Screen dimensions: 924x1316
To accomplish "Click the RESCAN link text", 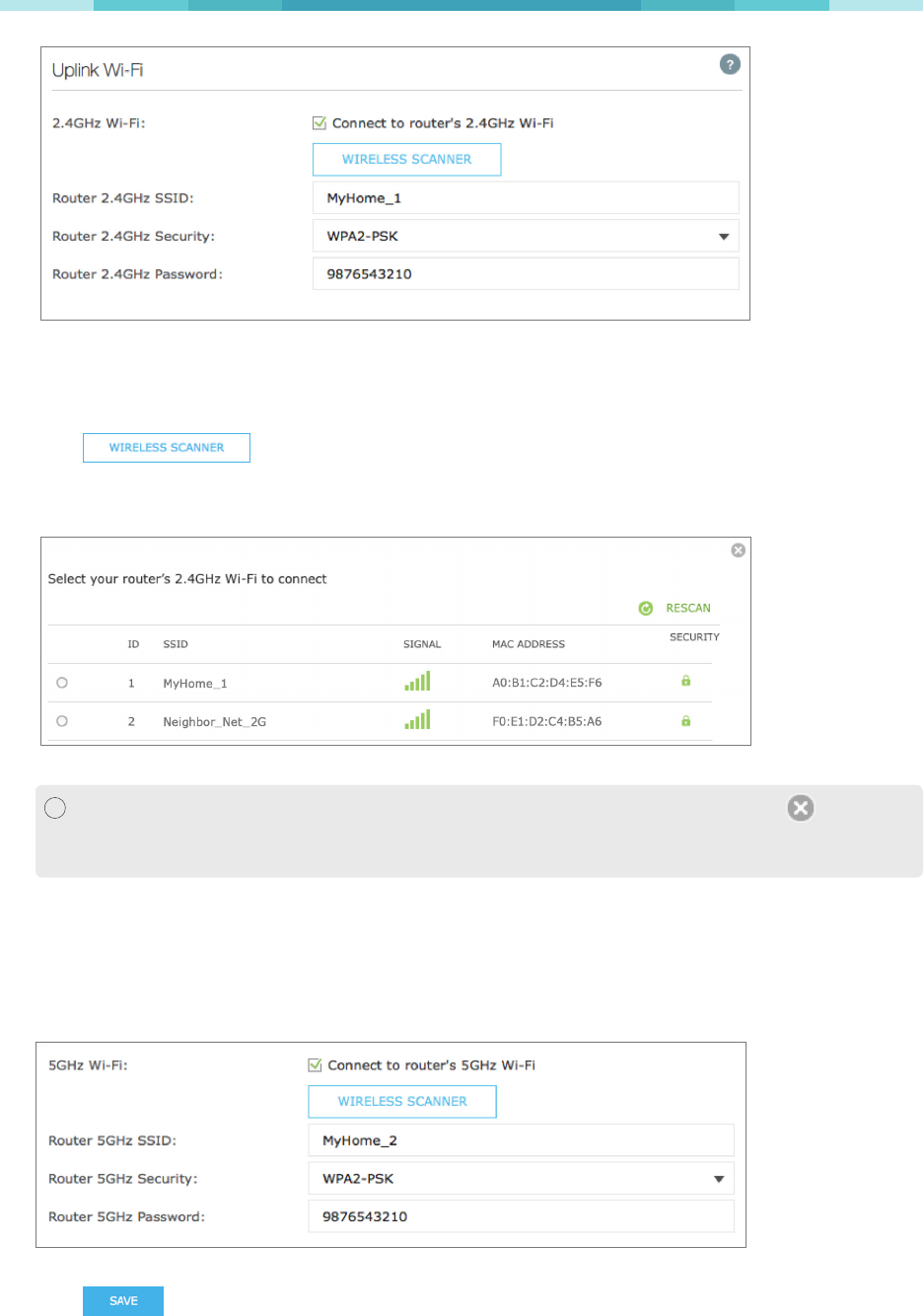I will click(687, 609).
